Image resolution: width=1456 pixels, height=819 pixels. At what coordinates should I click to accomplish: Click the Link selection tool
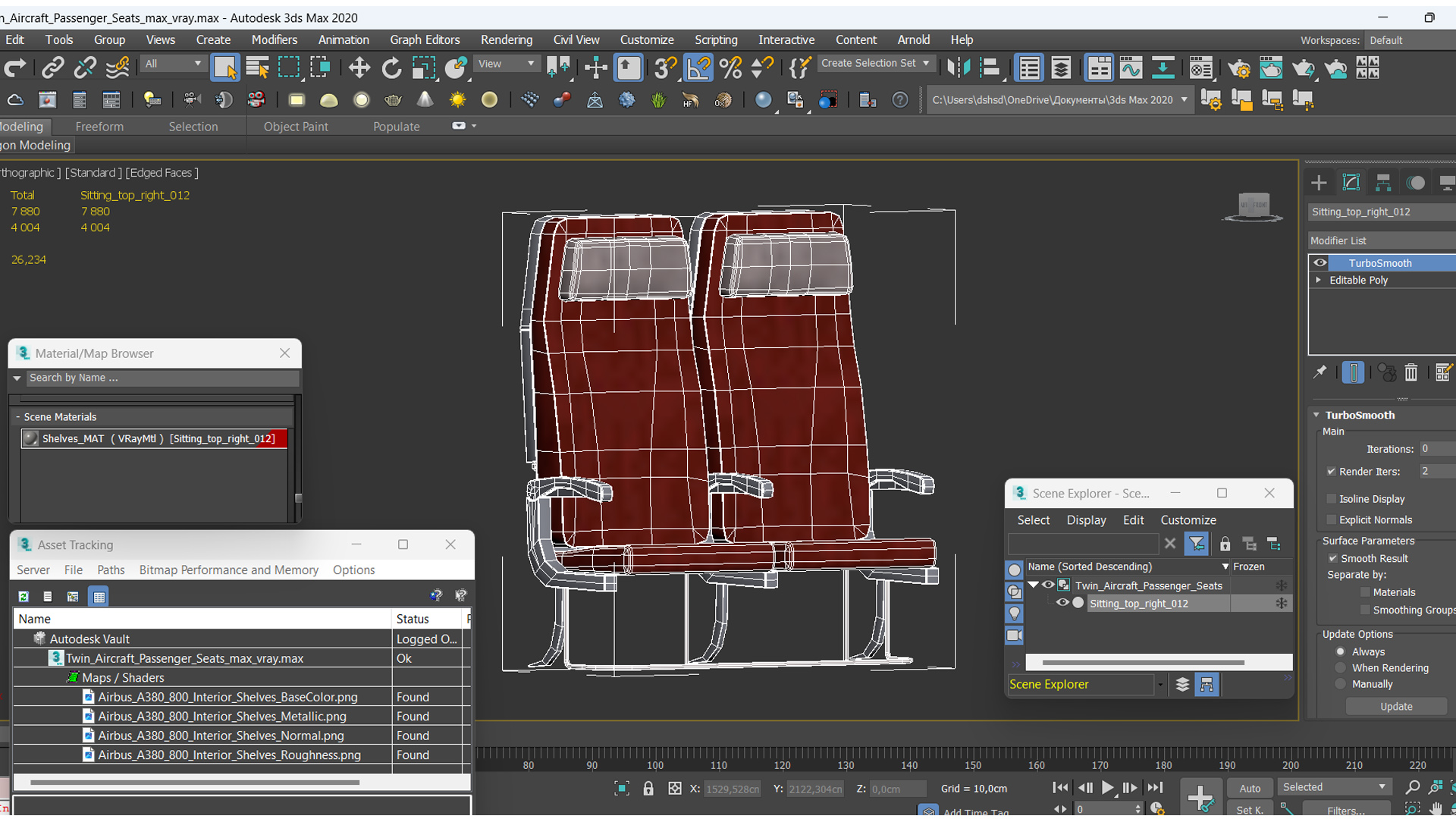52,68
